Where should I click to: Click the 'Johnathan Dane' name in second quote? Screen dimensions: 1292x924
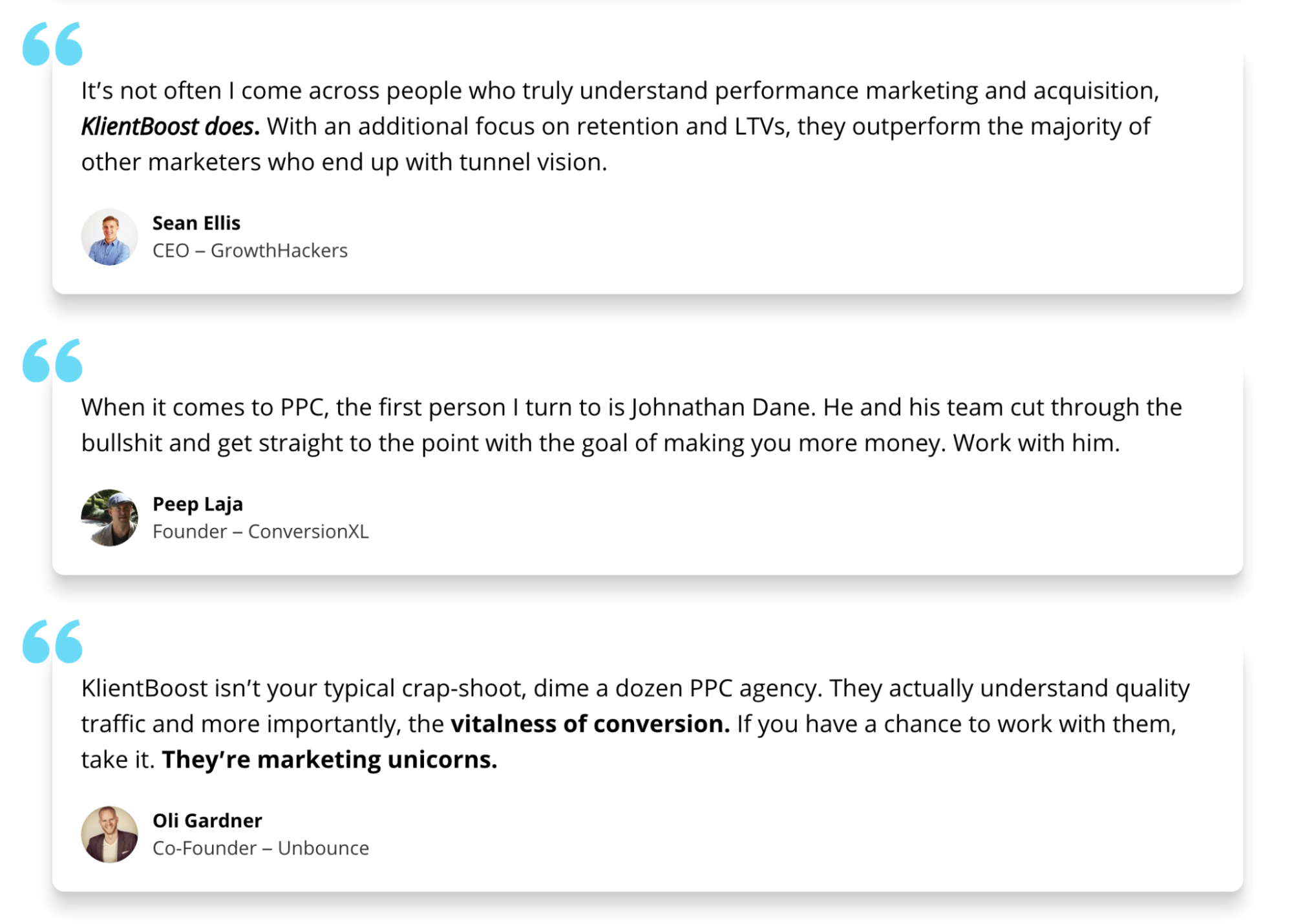click(719, 408)
